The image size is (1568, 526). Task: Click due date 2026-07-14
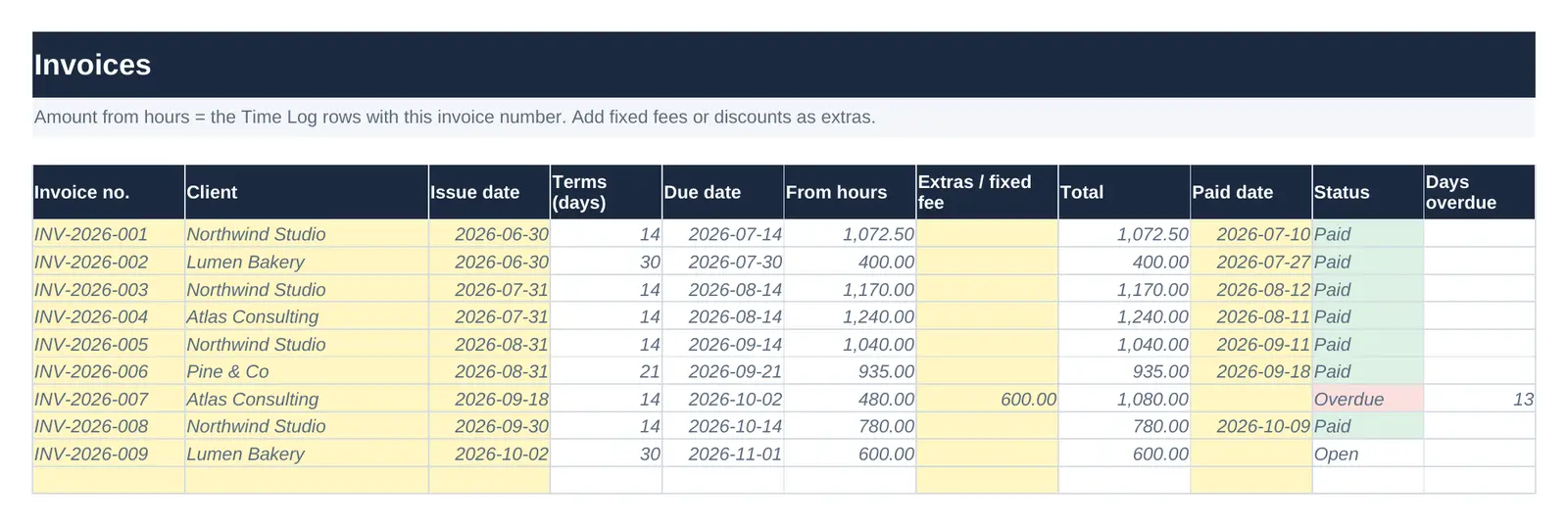pyautogui.click(x=723, y=234)
